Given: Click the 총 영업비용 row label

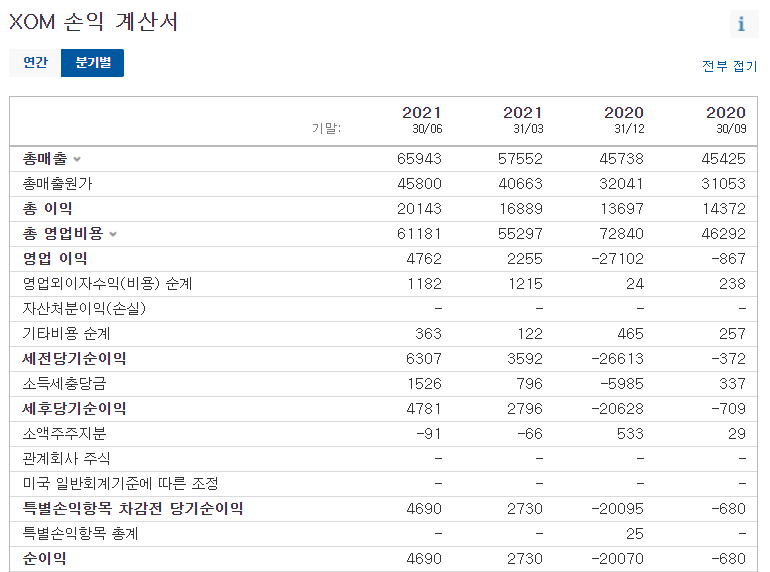Looking at the screenshot, I should (63, 233).
